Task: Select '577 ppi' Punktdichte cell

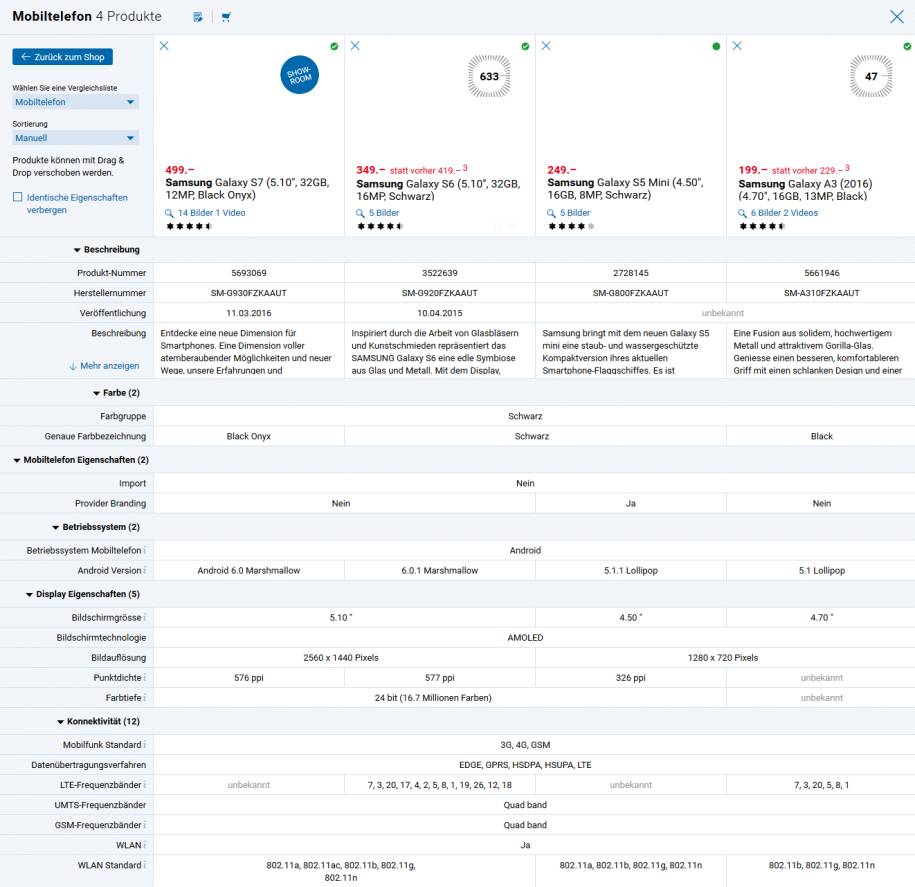Action: pyautogui.click(x=439, y=678)
